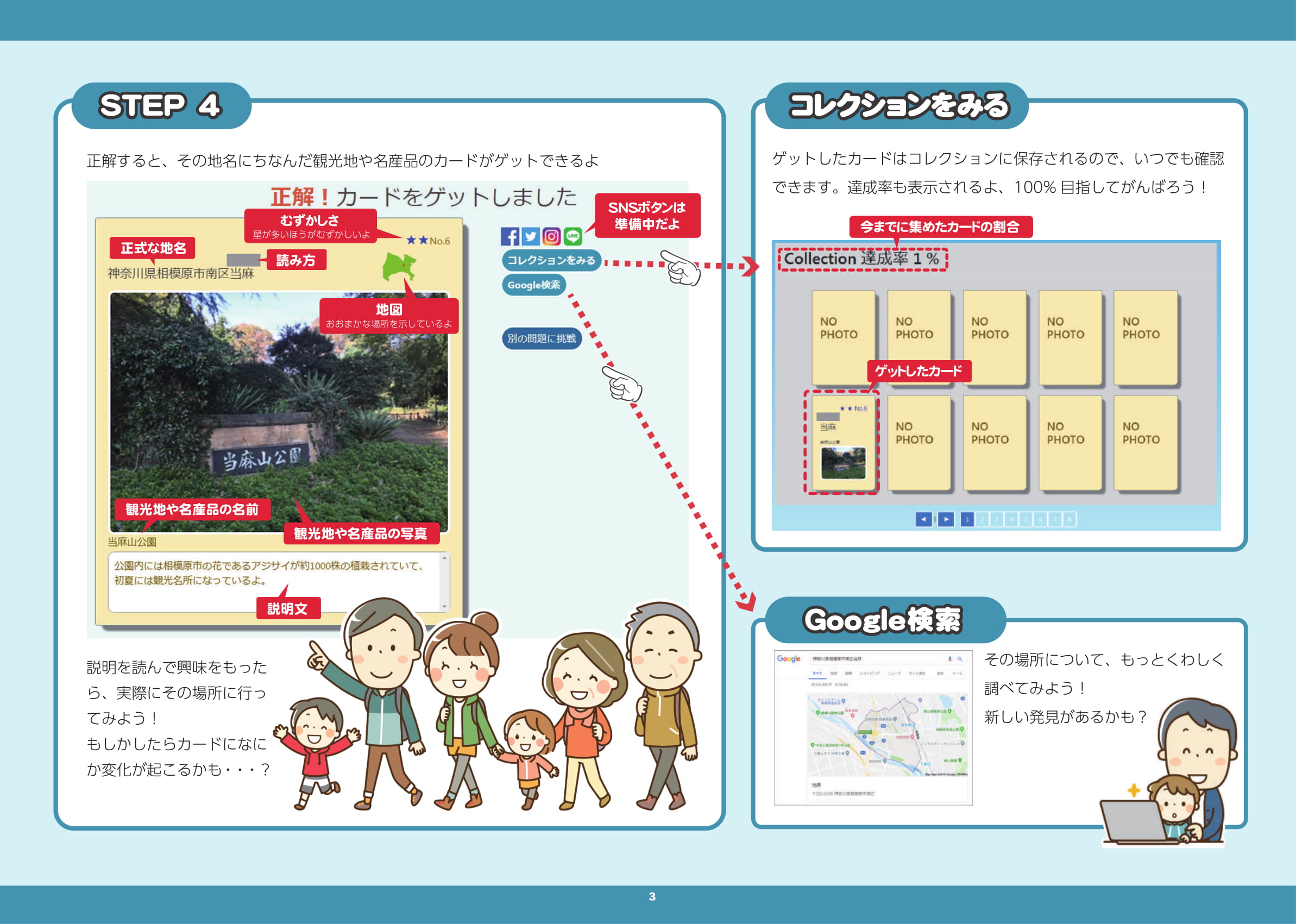Click the next page arrow in collection pager

pyautogui.click(x=946, y=519)
